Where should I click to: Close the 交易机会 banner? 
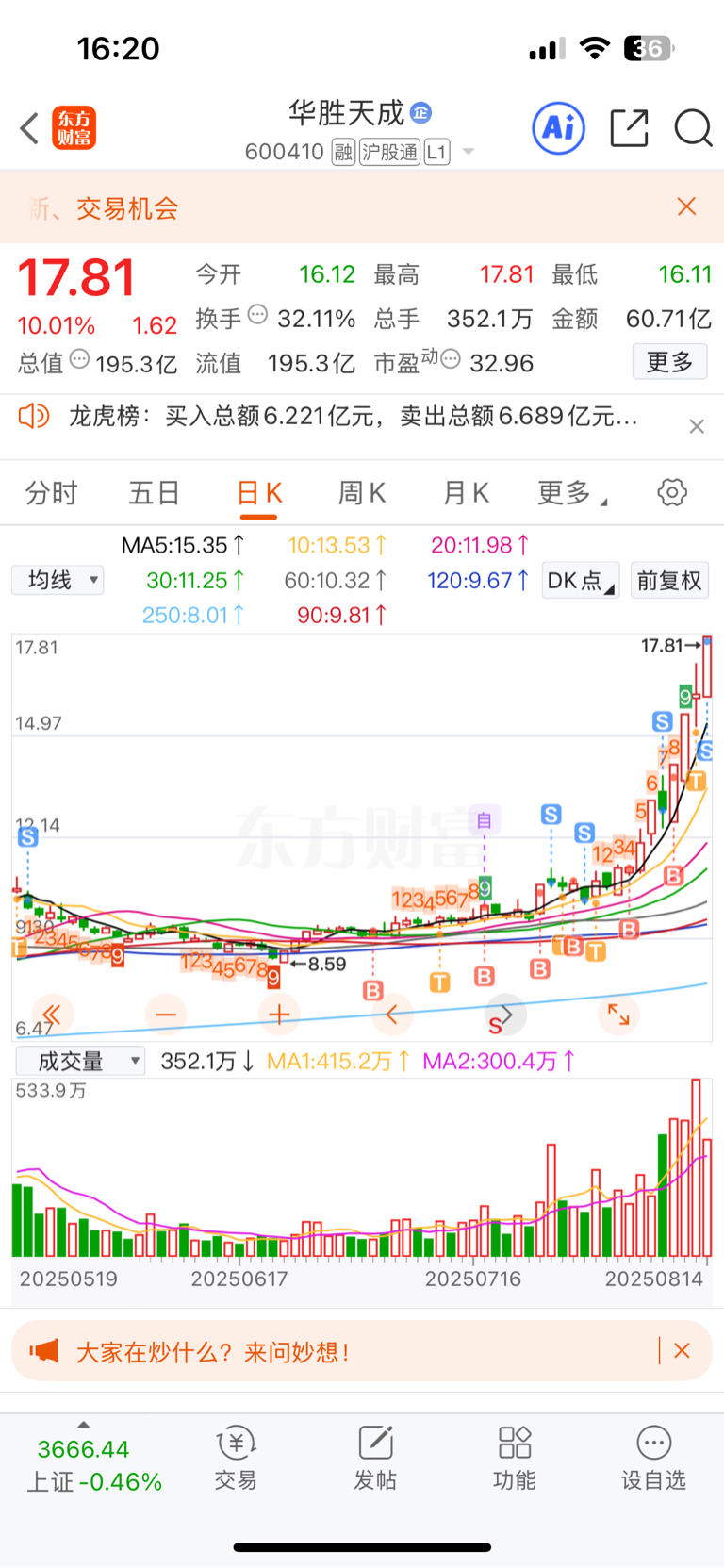click(687, 206)
